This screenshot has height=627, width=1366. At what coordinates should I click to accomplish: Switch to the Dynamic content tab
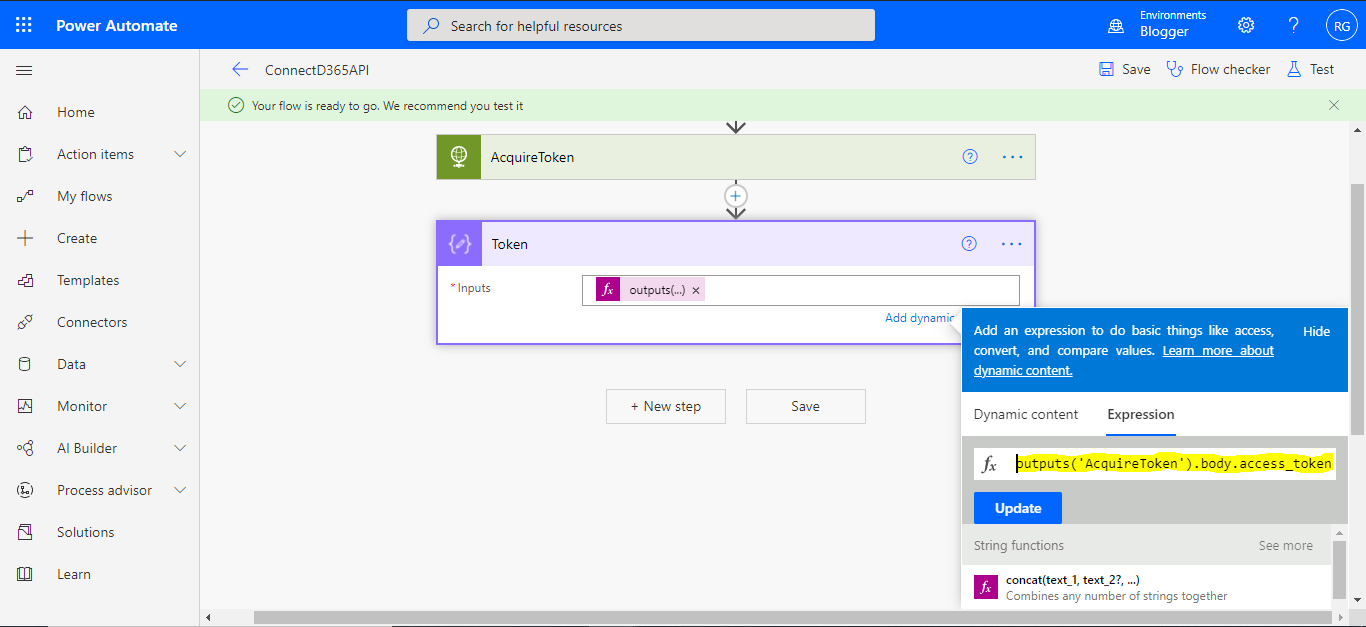[x=1026, y=413]
